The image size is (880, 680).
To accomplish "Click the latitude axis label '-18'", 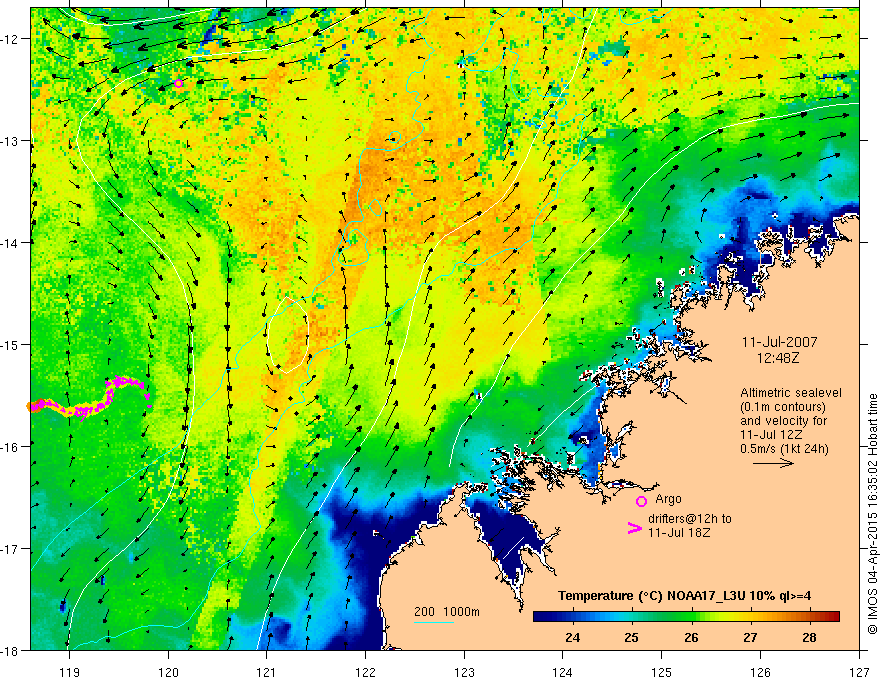I will [x=10, y=650].
